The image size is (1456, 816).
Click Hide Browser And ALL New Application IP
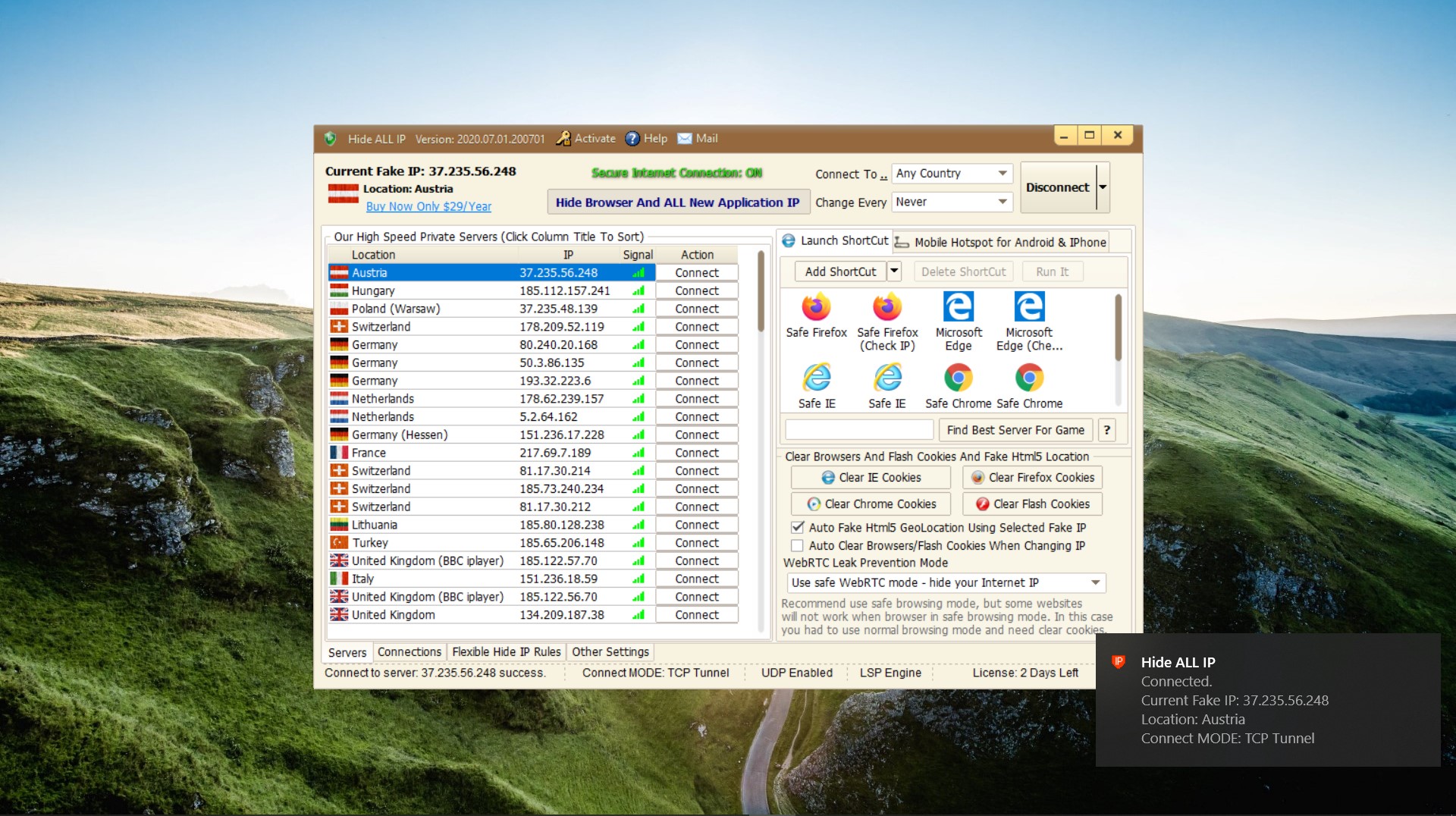677,202
